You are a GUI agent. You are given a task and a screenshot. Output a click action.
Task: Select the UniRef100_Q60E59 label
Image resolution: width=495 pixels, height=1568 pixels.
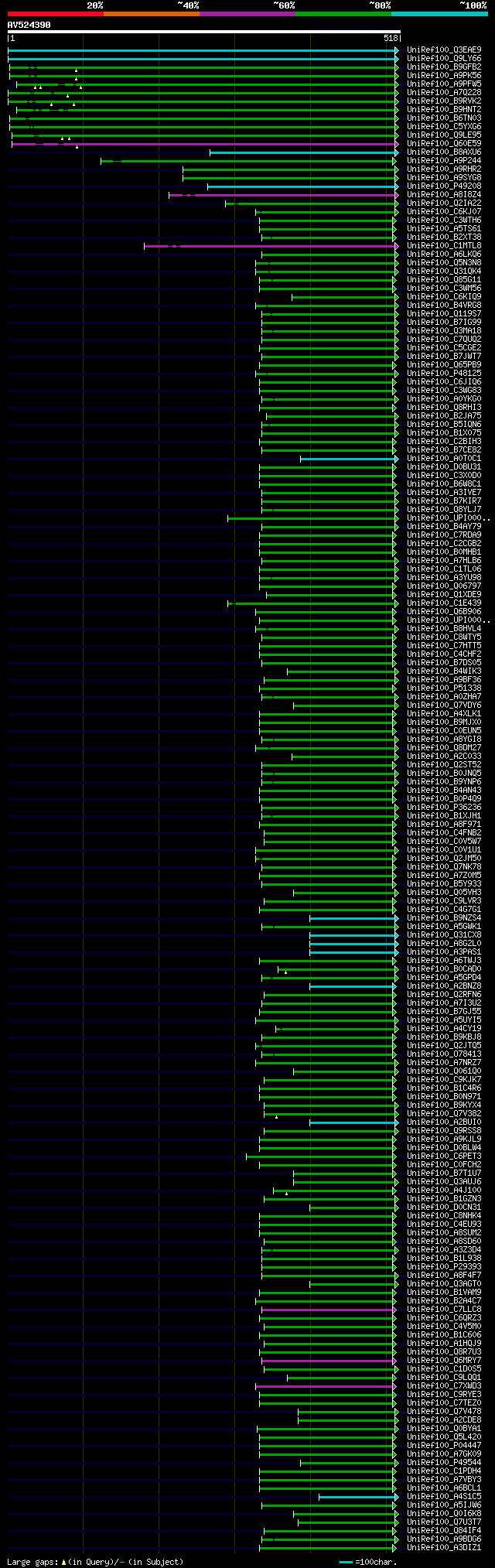[x=444, y=144]
